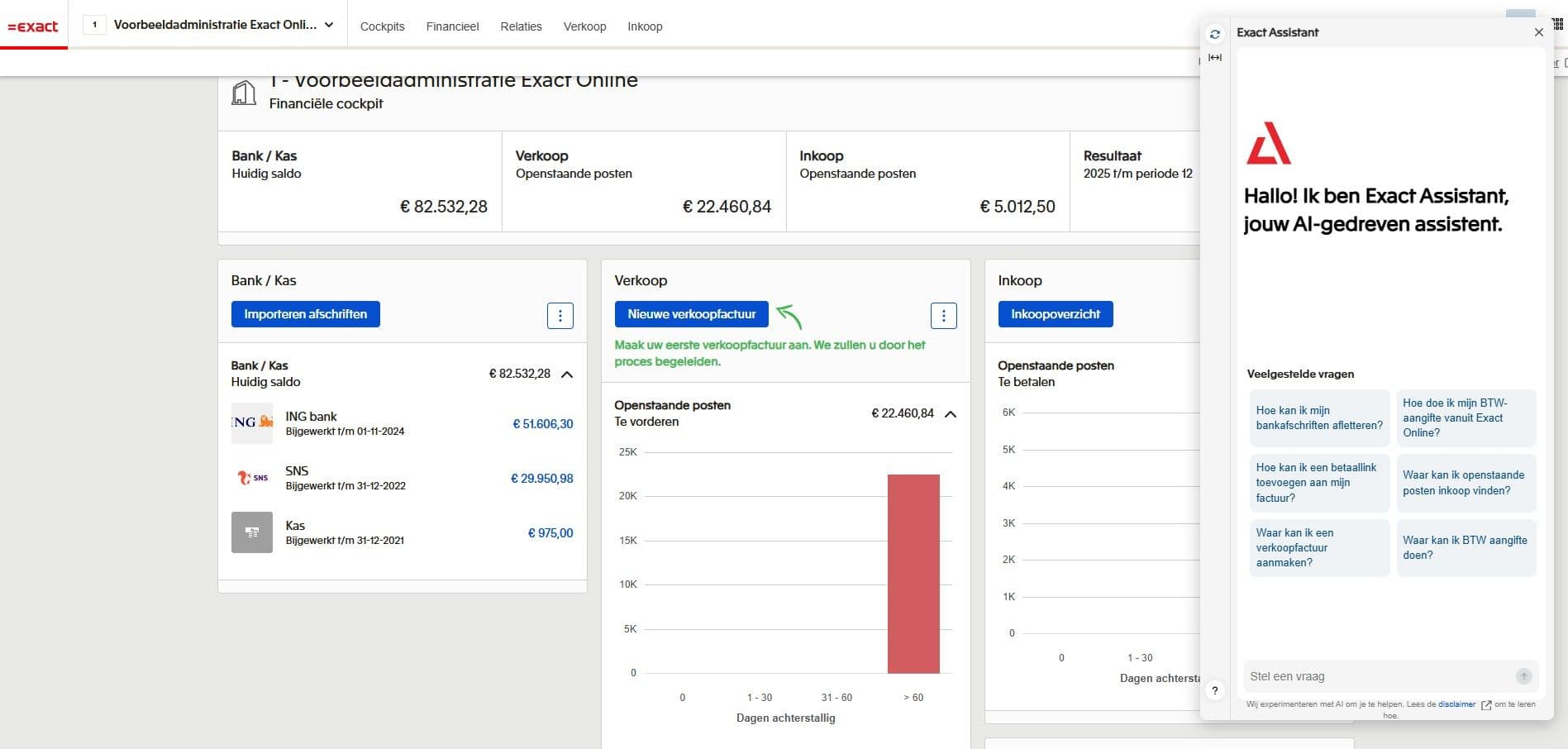Click the Resultaat 2025 t/m periode 12 tile
Screen dimensions: 1568x749
click(x=1135, y=181)
